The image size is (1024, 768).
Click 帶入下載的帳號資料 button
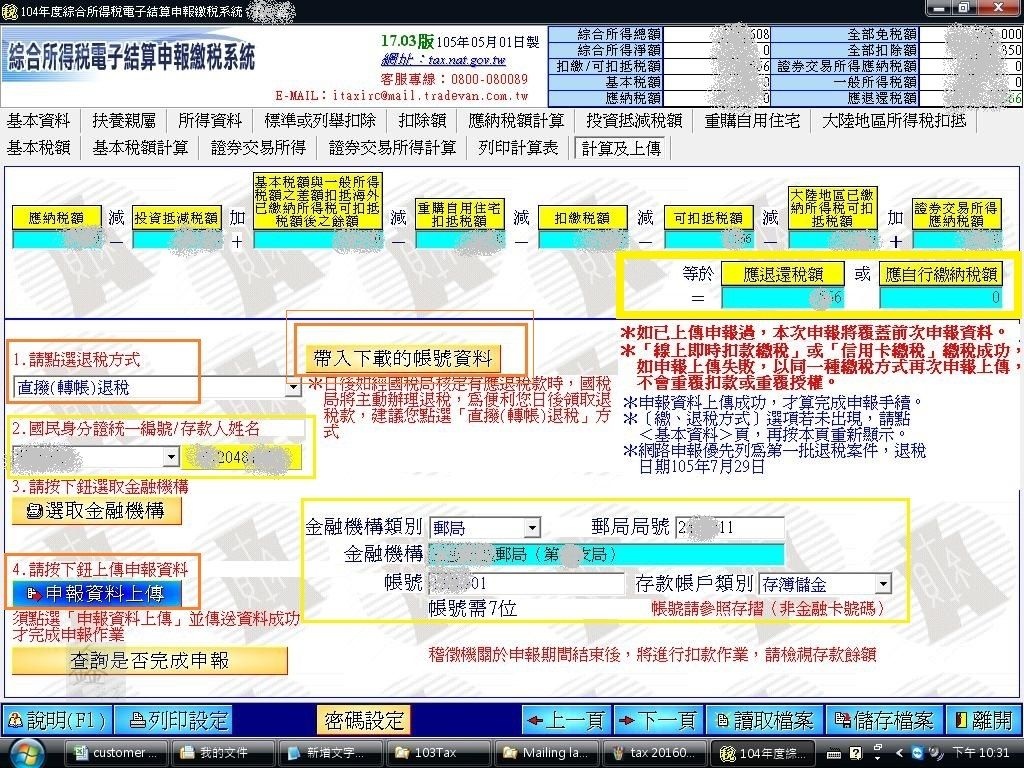coord(403,359)
